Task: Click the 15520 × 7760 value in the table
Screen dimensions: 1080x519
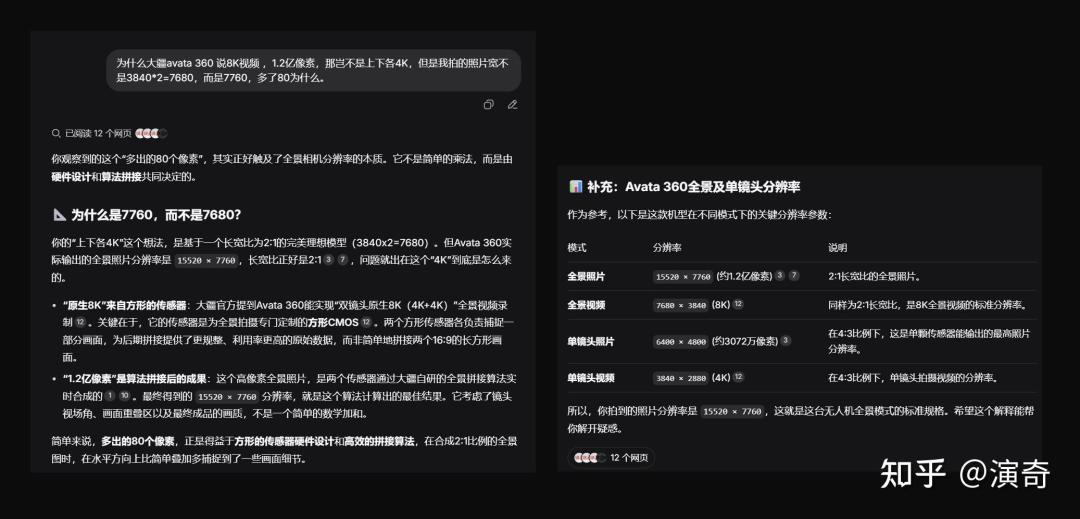Action: coord(683,277)
